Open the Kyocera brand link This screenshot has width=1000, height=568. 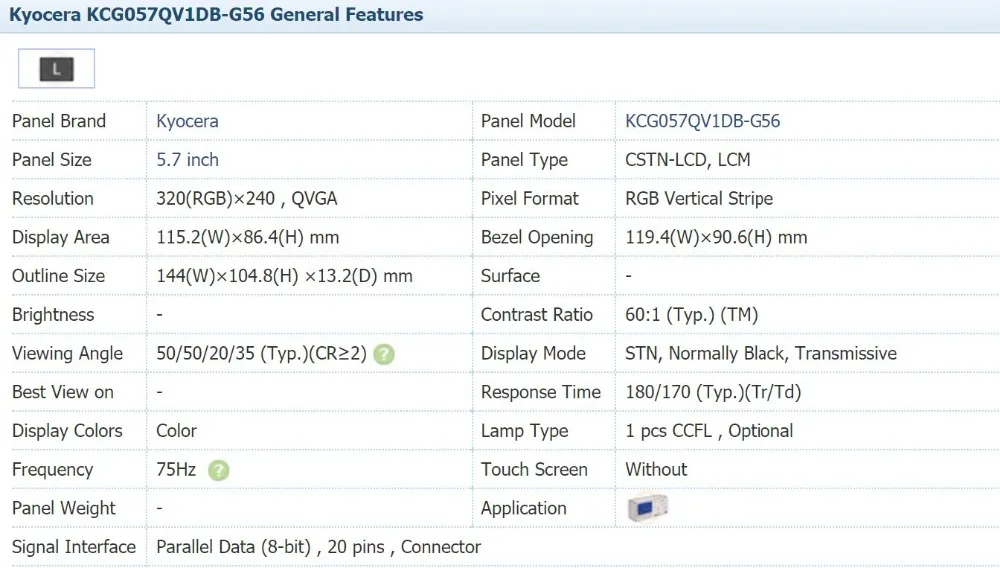[187, 121]
